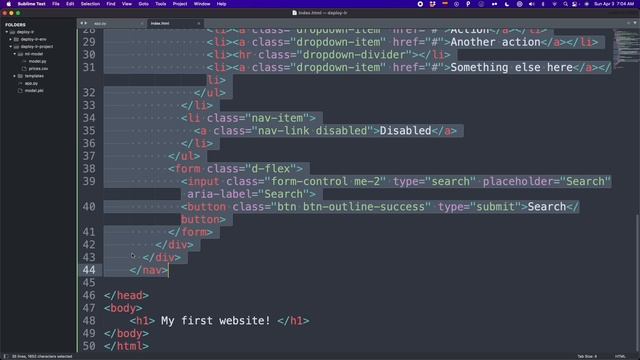
Task: Select the deploy-ir-env folder row
Action: (33, 39)
